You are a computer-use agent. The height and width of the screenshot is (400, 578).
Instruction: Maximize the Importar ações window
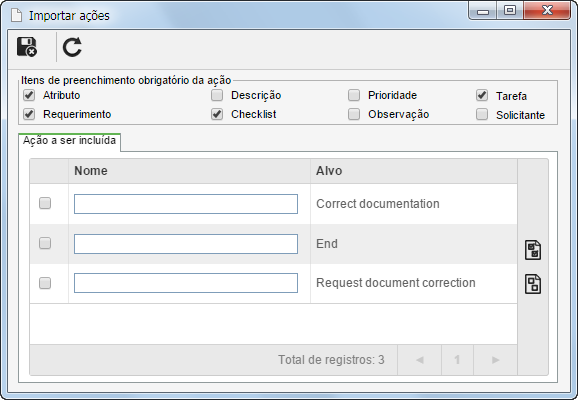click(x=510, y=10)
